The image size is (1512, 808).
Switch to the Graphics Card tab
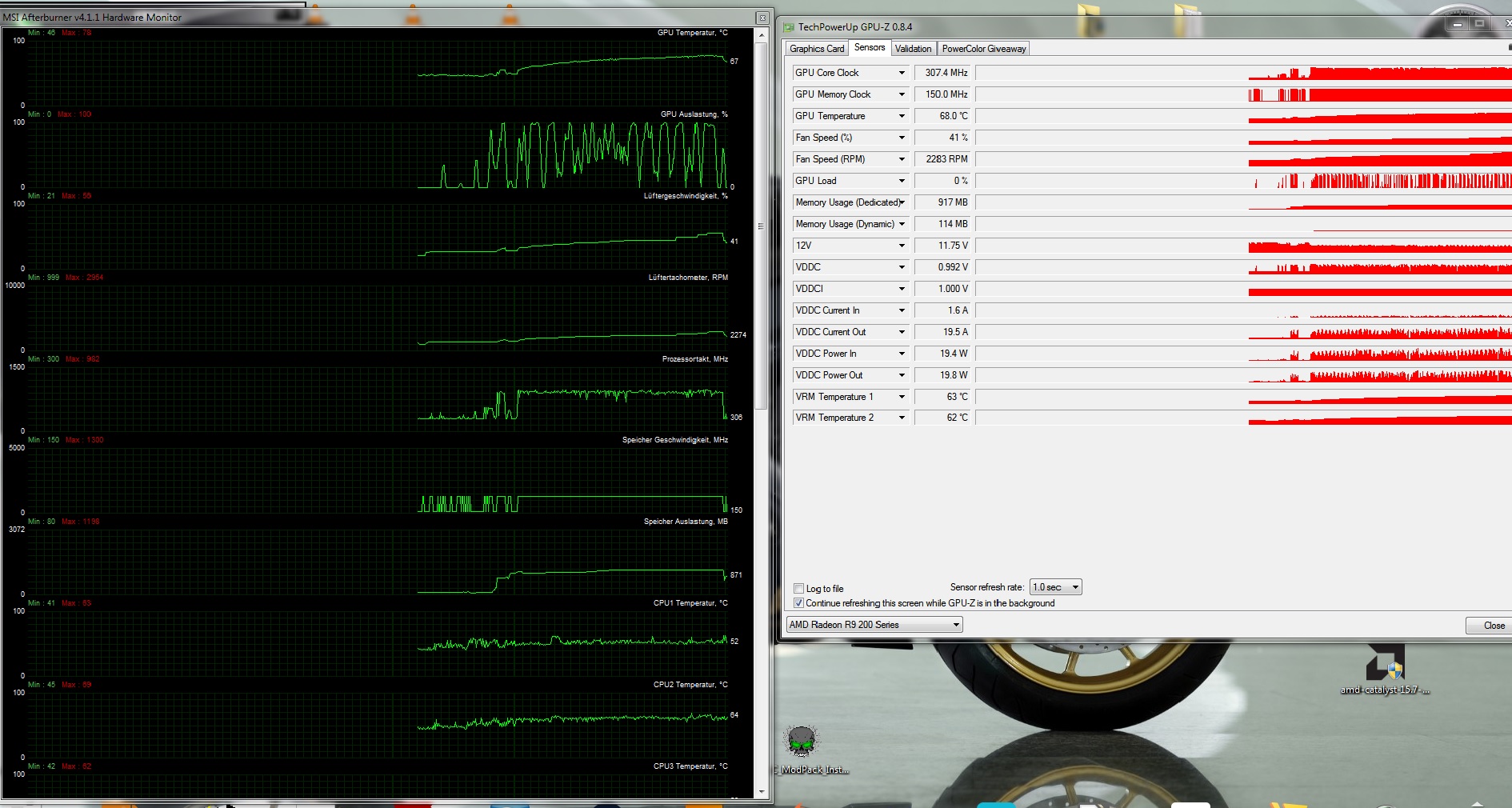[x=817, y=49]
